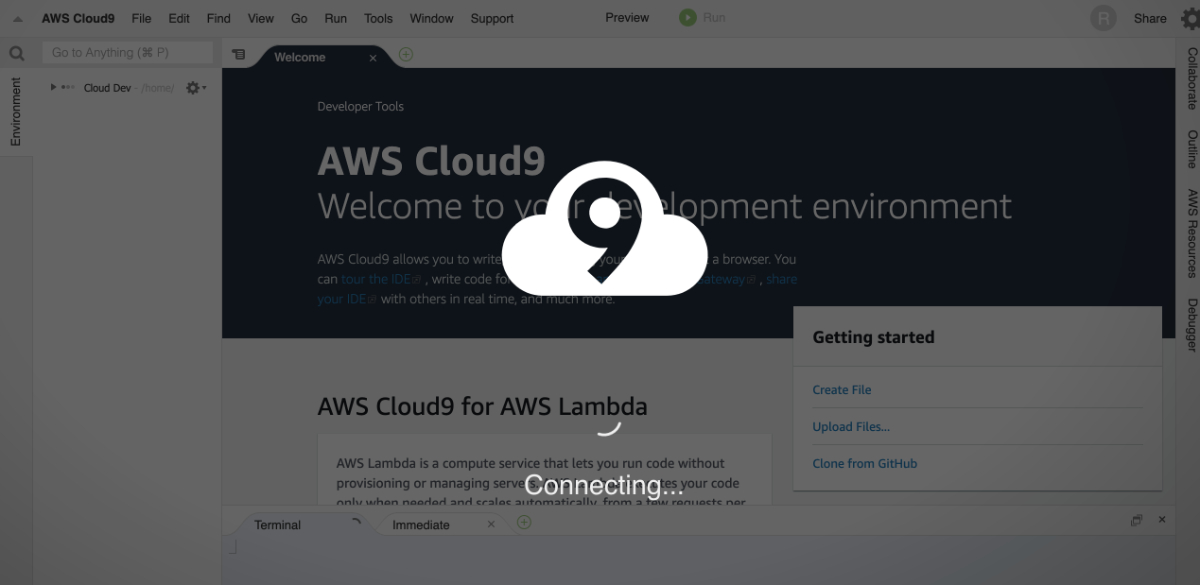Open preferences with the top-right gear icon

[1189, 18]
